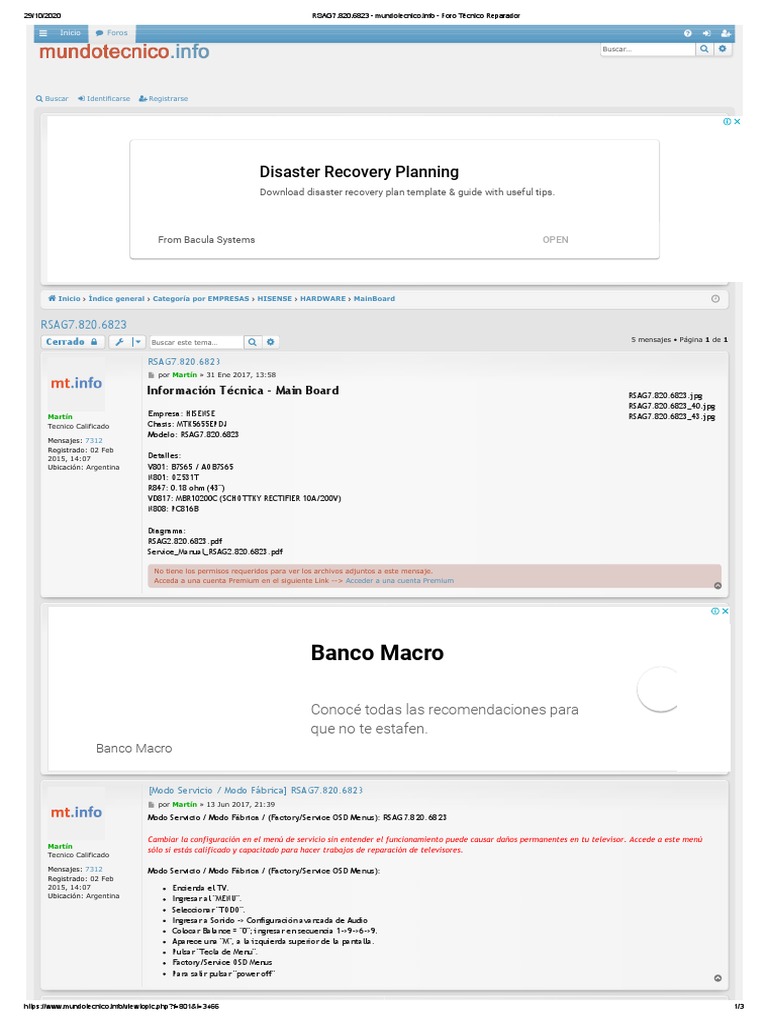The image size is (768, 1024).
Task: Click second post's back-to-top arrow icon
Action: tap(718, 978)
